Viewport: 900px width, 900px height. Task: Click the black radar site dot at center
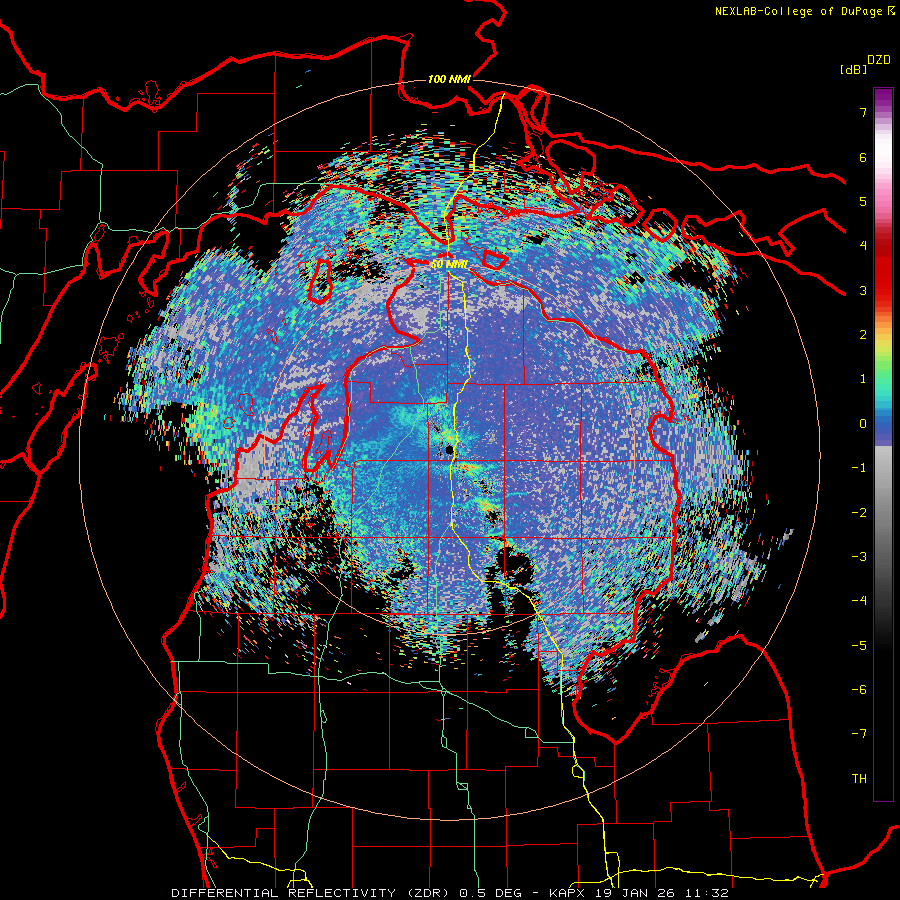click(449, 450)
